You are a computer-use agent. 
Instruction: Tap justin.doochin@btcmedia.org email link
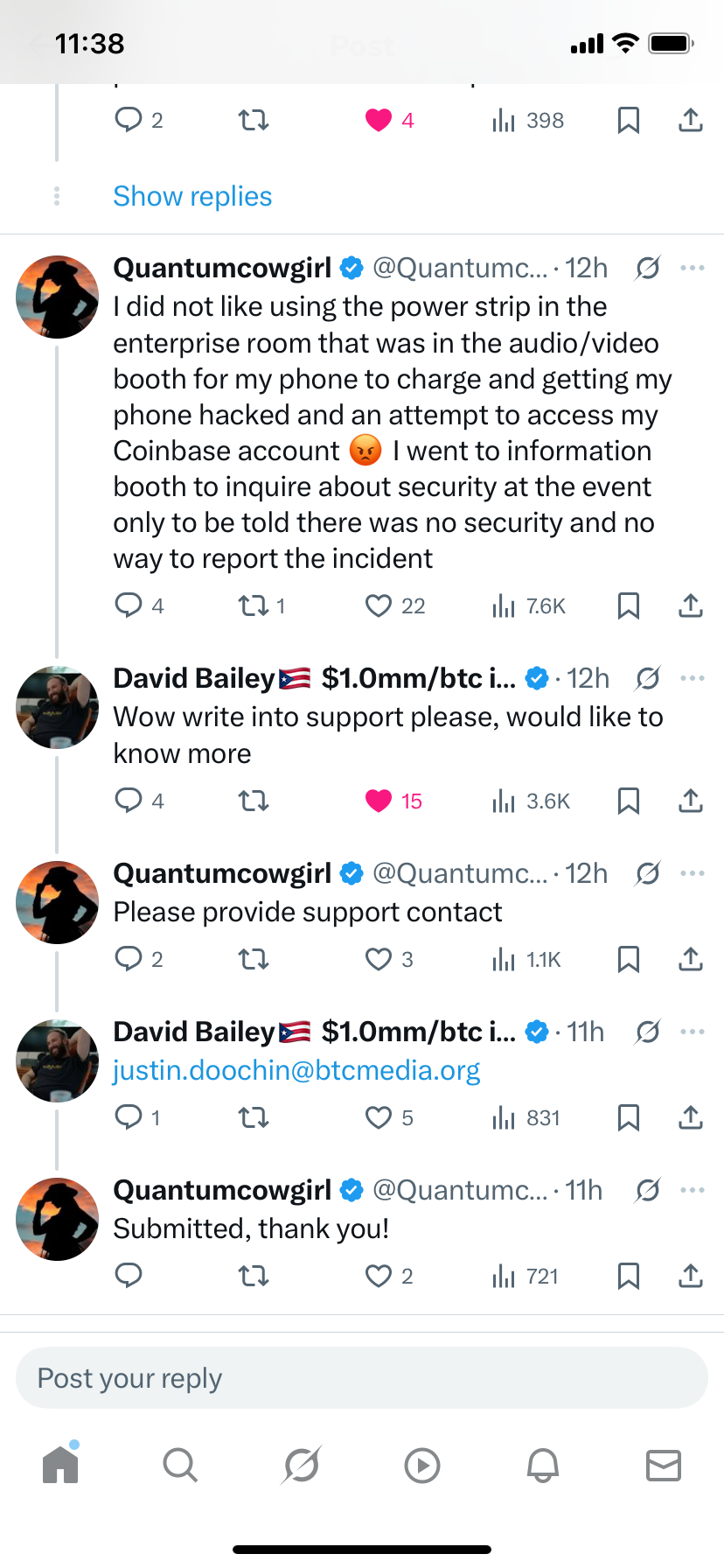(x=296, y=1070)
